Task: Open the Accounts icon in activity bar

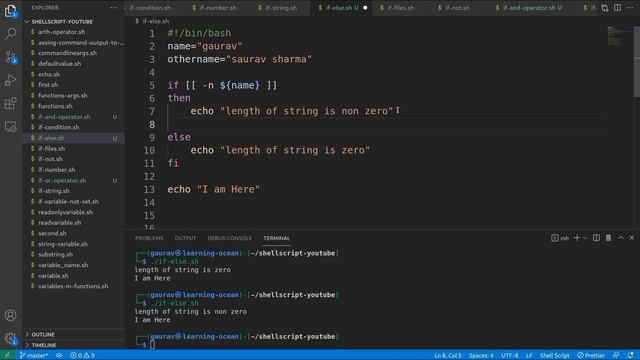Action: (11, 315)
